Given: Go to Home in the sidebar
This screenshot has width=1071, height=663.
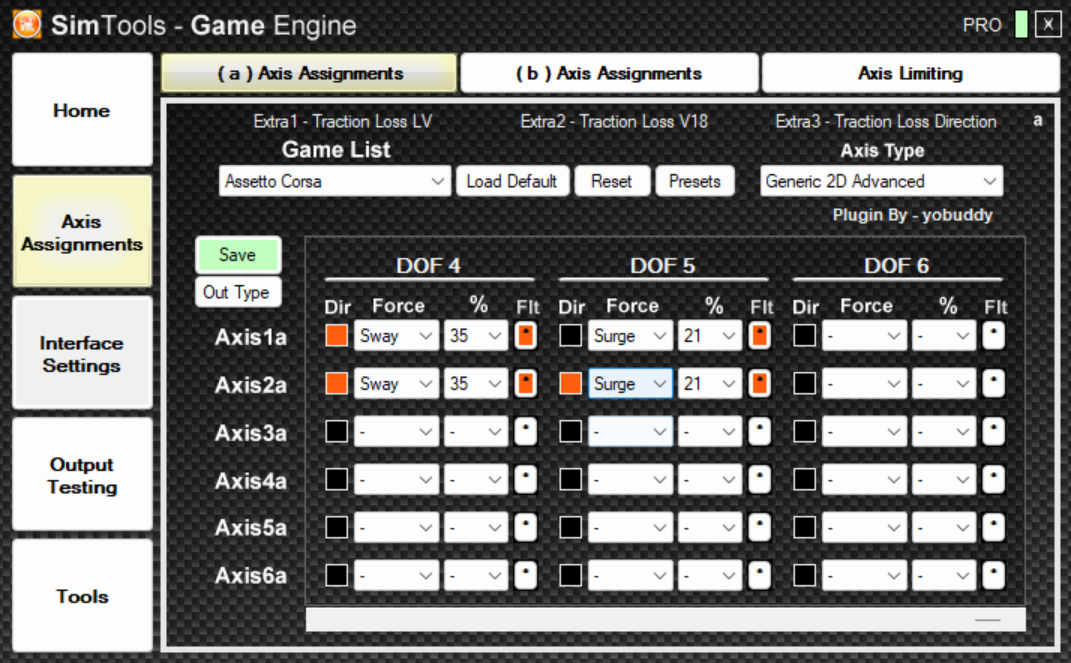Looking at the screenshot, I should (82, 110).
